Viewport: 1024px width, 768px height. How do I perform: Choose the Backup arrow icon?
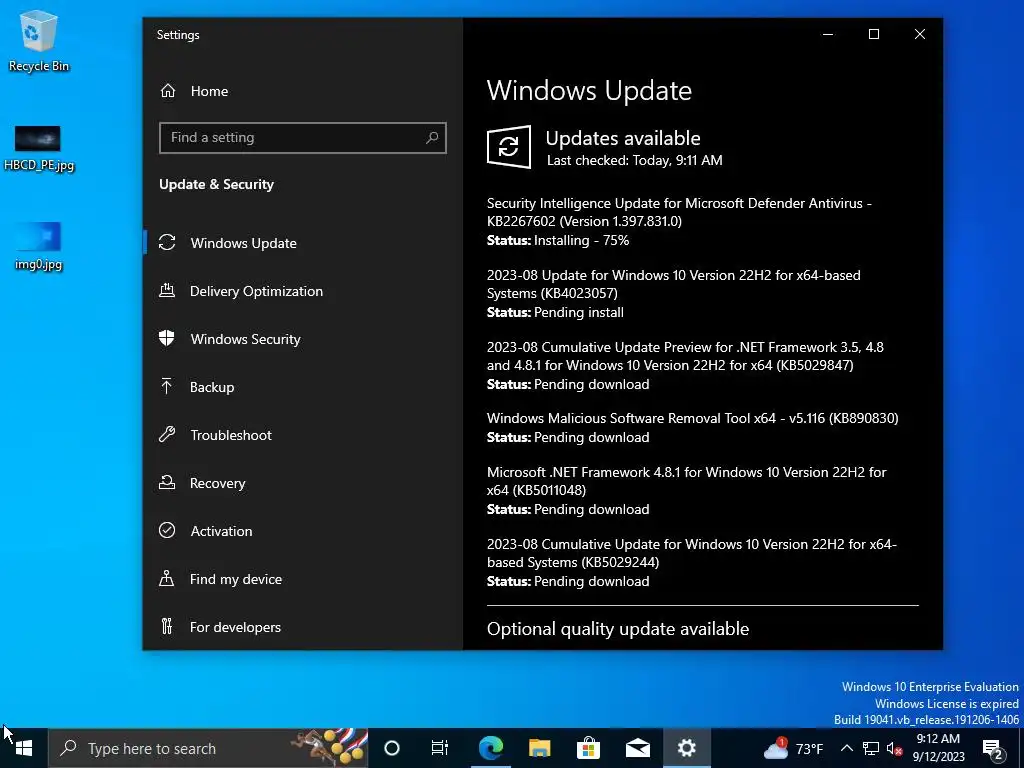coord(167,387)
